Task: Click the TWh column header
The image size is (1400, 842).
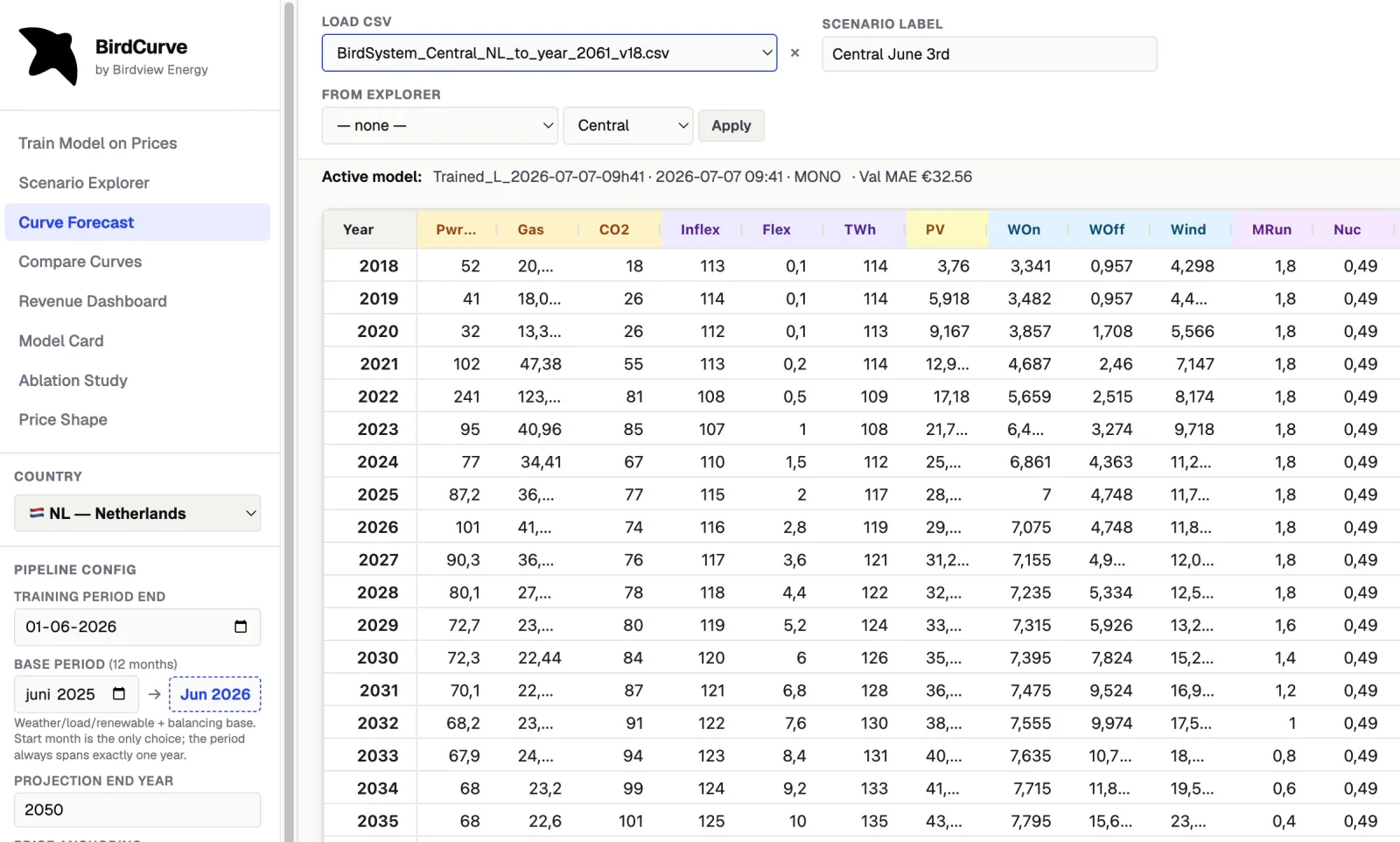Action: pos(865,229)
